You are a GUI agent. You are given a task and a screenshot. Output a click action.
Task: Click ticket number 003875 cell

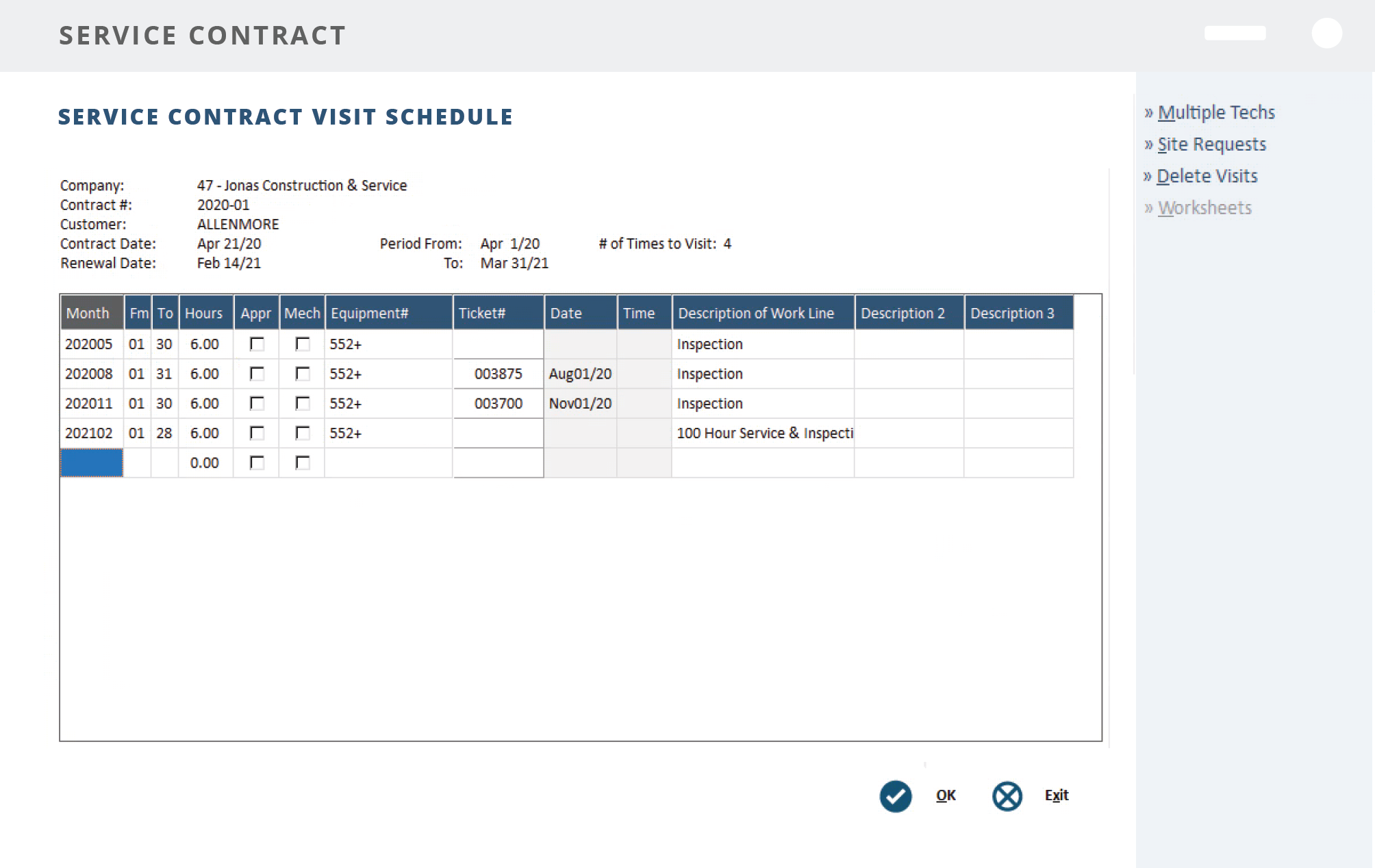498,374
